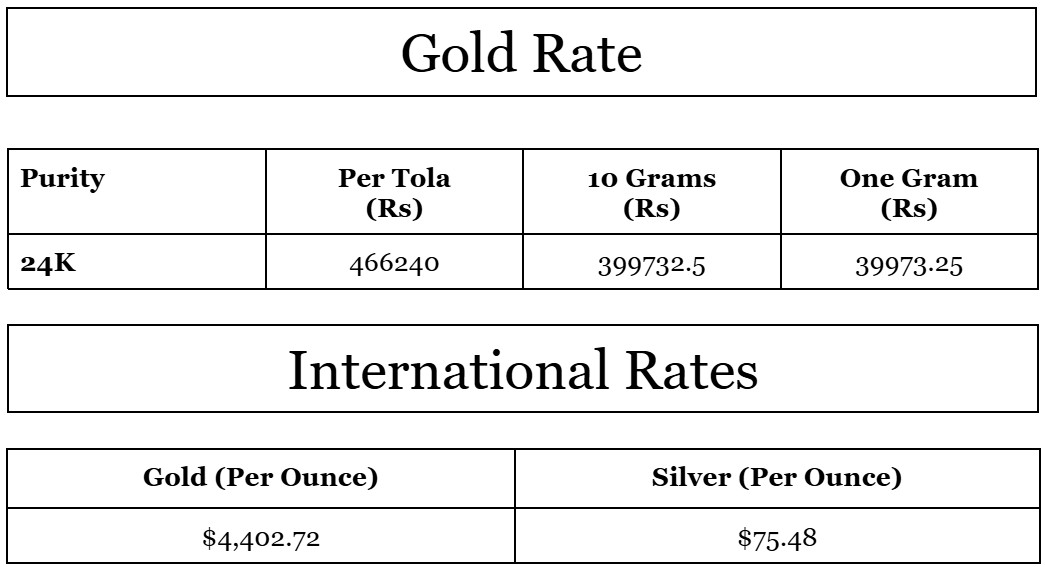Click "(Rs)" beneath the 10 Grams label
This screenshot has width=1045, height=567.
pos(651,208)
